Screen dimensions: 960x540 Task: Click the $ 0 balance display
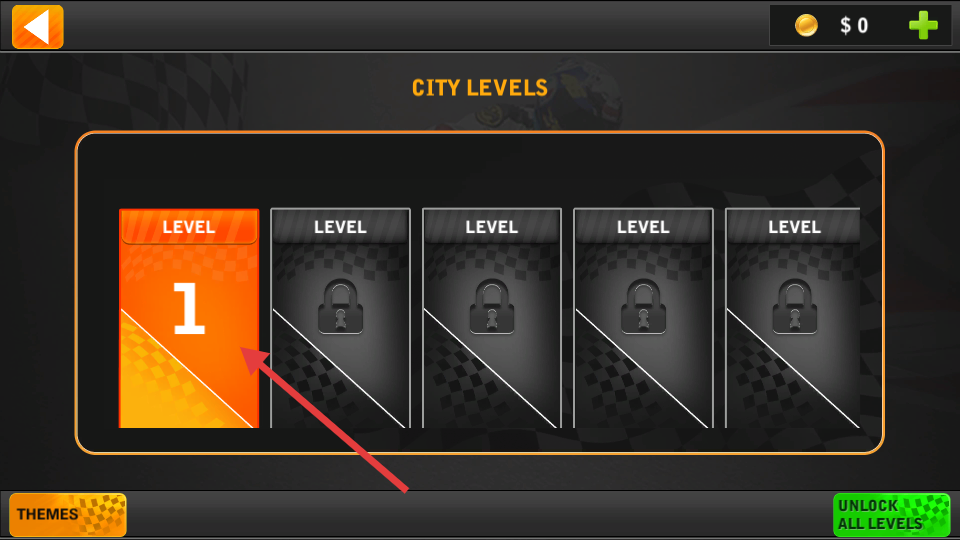click(x=854, y=26)
